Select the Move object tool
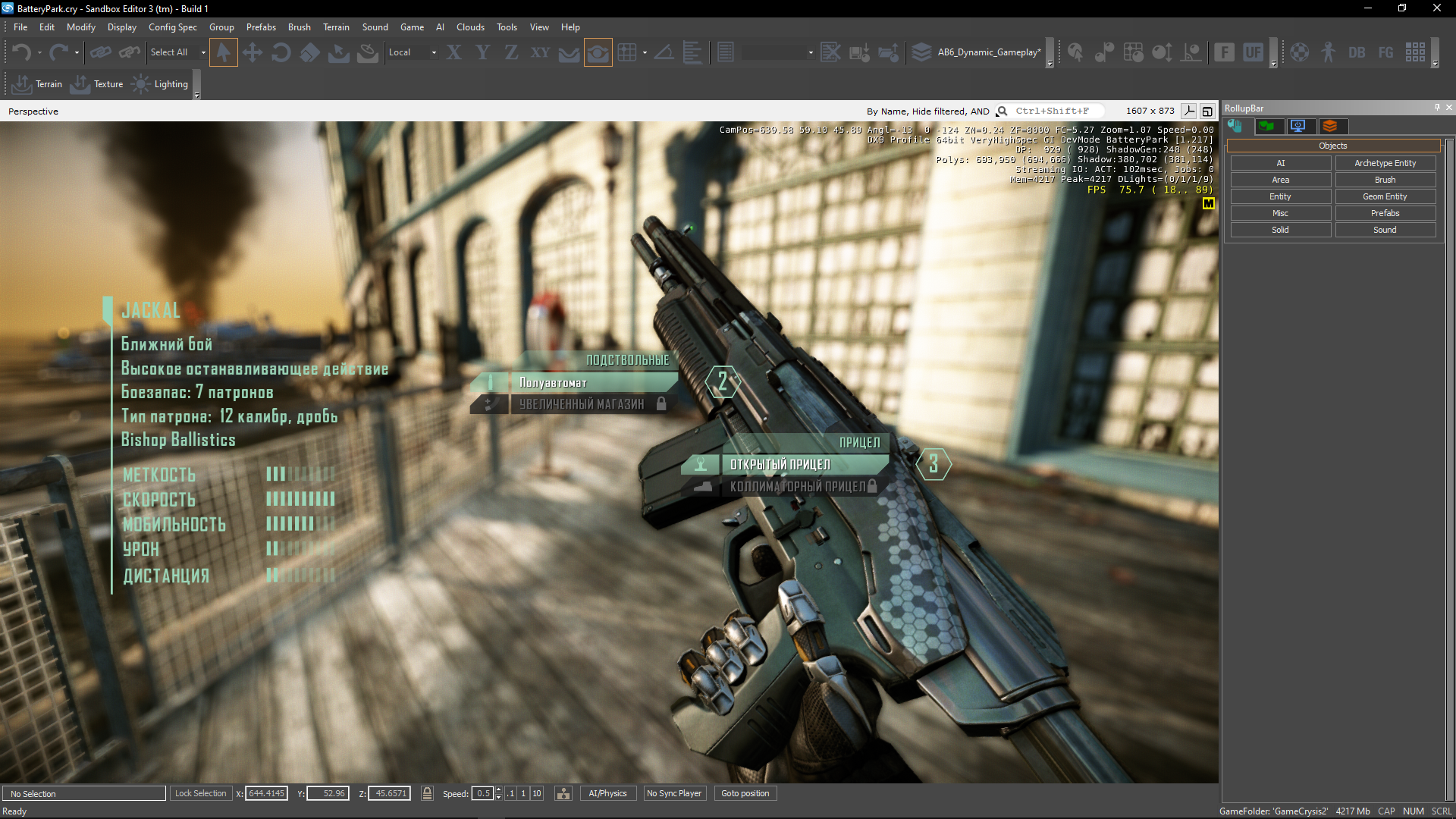1456x819 pixels. [253, 52]
